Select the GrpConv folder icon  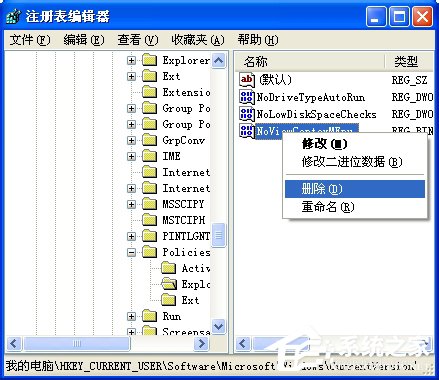tap(149, 140)
